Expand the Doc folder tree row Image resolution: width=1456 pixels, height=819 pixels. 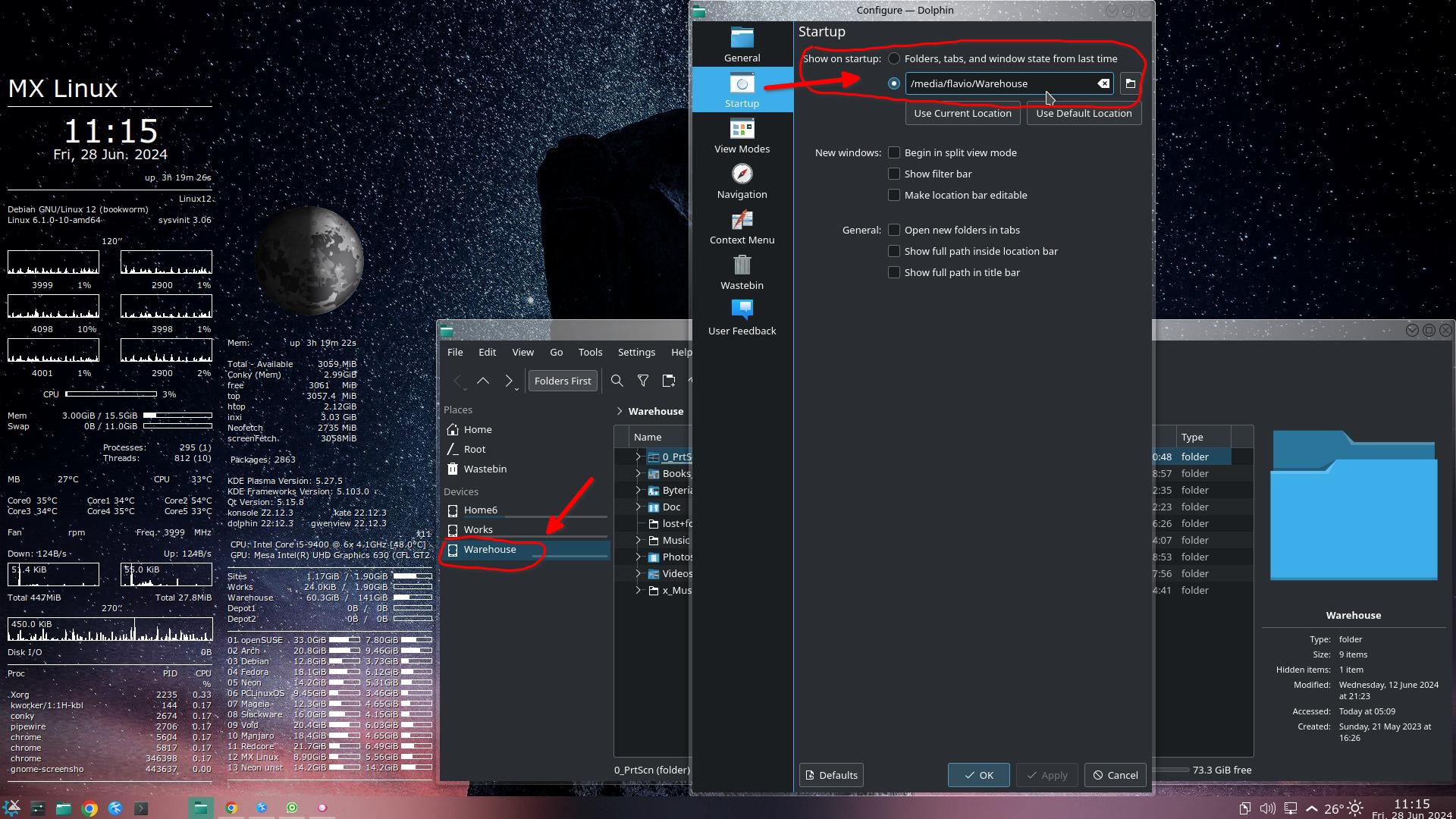pyautogui.click(x=639, y=507)
